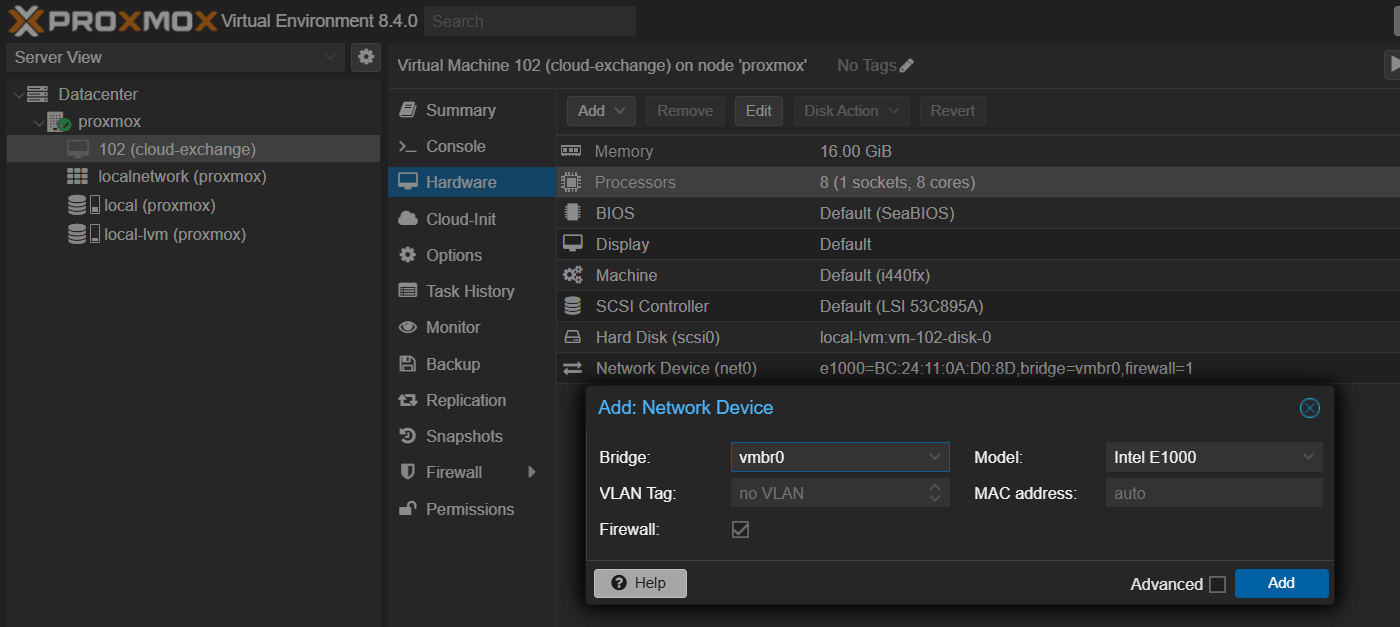Click the Datacenter server icon
1400x627 pixels.
click(38, 94)
